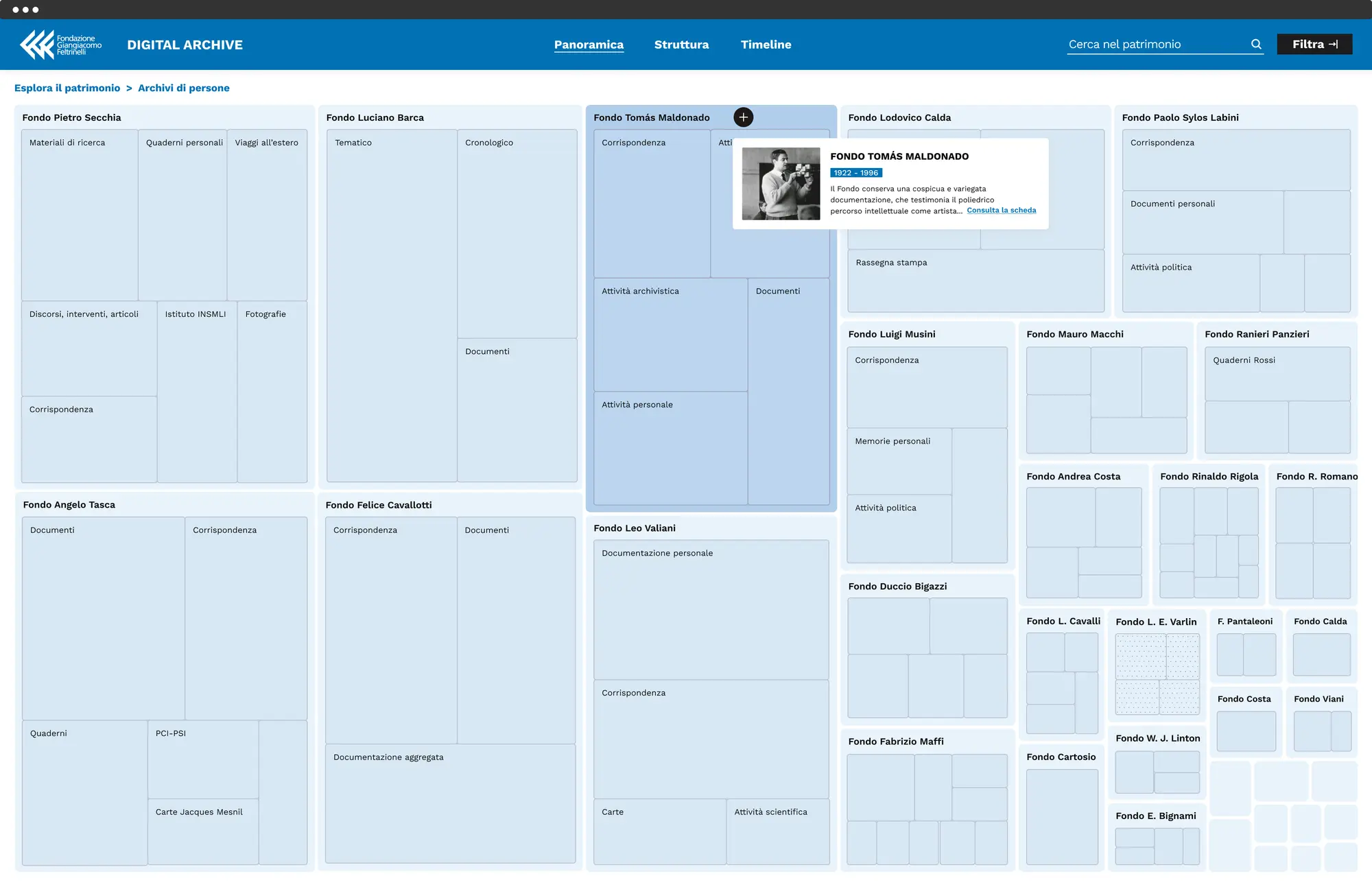Open the Filtra filter panel
This screenshot has height=887, width=1372.
pyautogui.click(x=1314, y=45)
